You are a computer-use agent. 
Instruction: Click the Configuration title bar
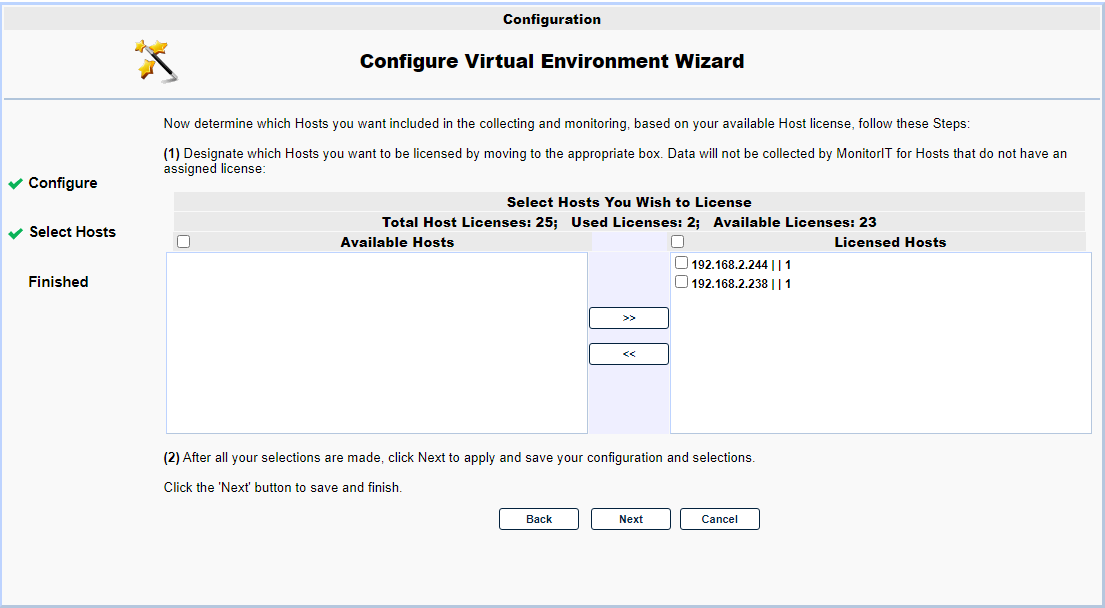pyautogui.click(x=552, y=19)
